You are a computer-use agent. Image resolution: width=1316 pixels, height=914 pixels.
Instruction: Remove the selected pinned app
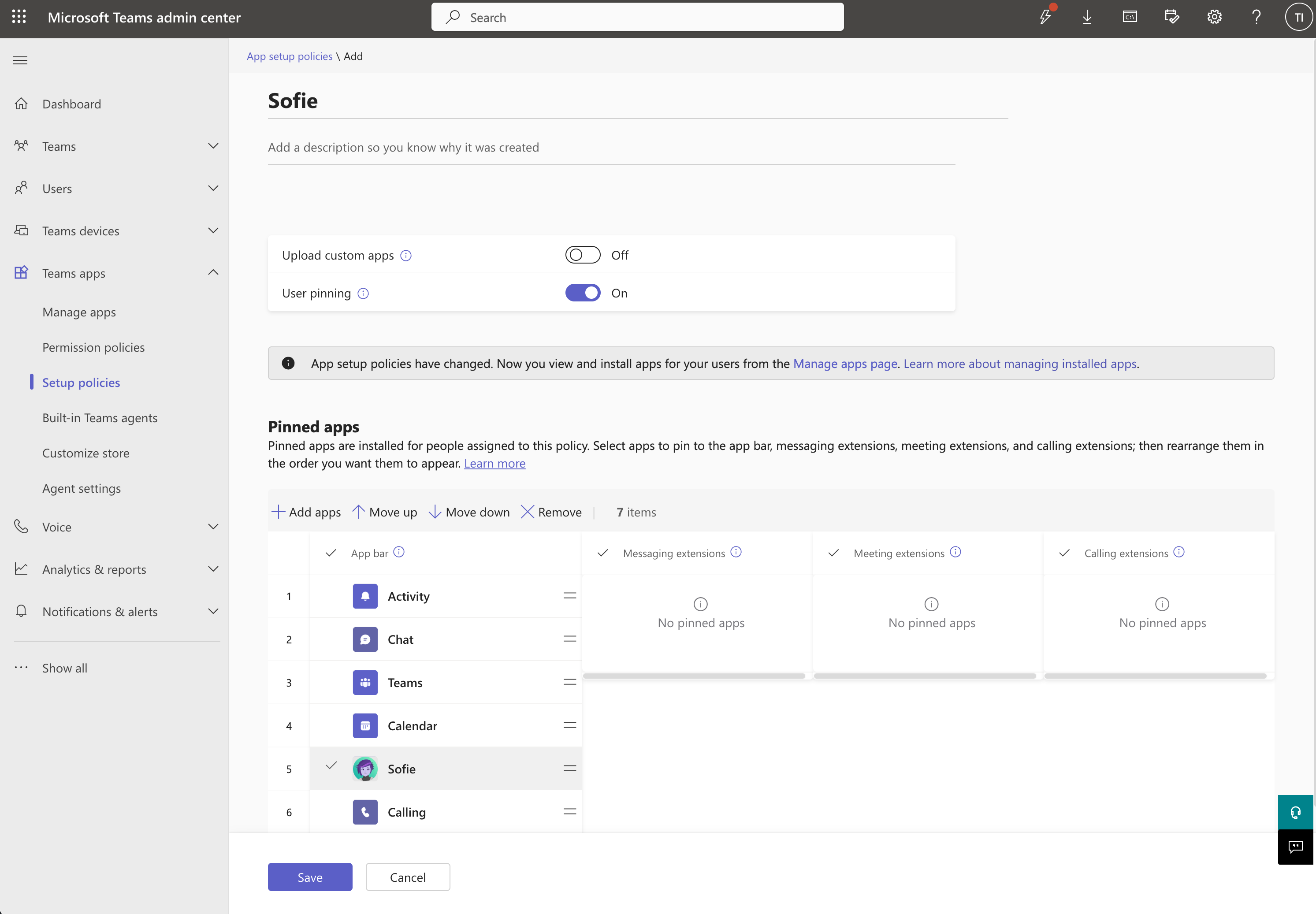click(551, 512)
